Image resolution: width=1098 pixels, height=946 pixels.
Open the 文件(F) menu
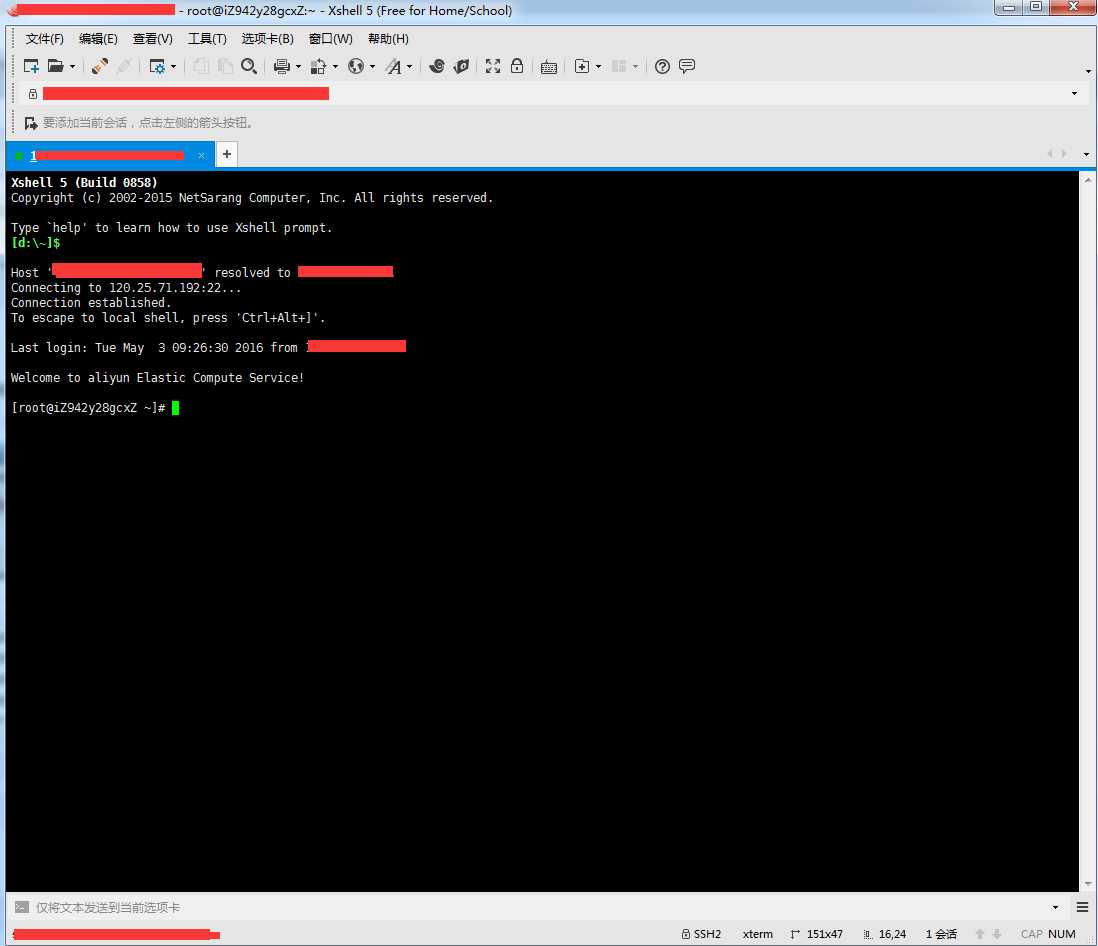[x=44, y=39]
